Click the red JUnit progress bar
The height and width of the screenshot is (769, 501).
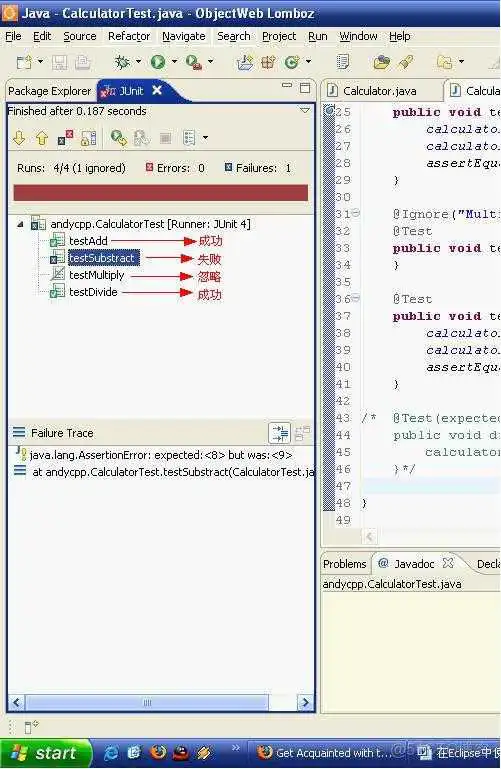(x=161, y=193)
